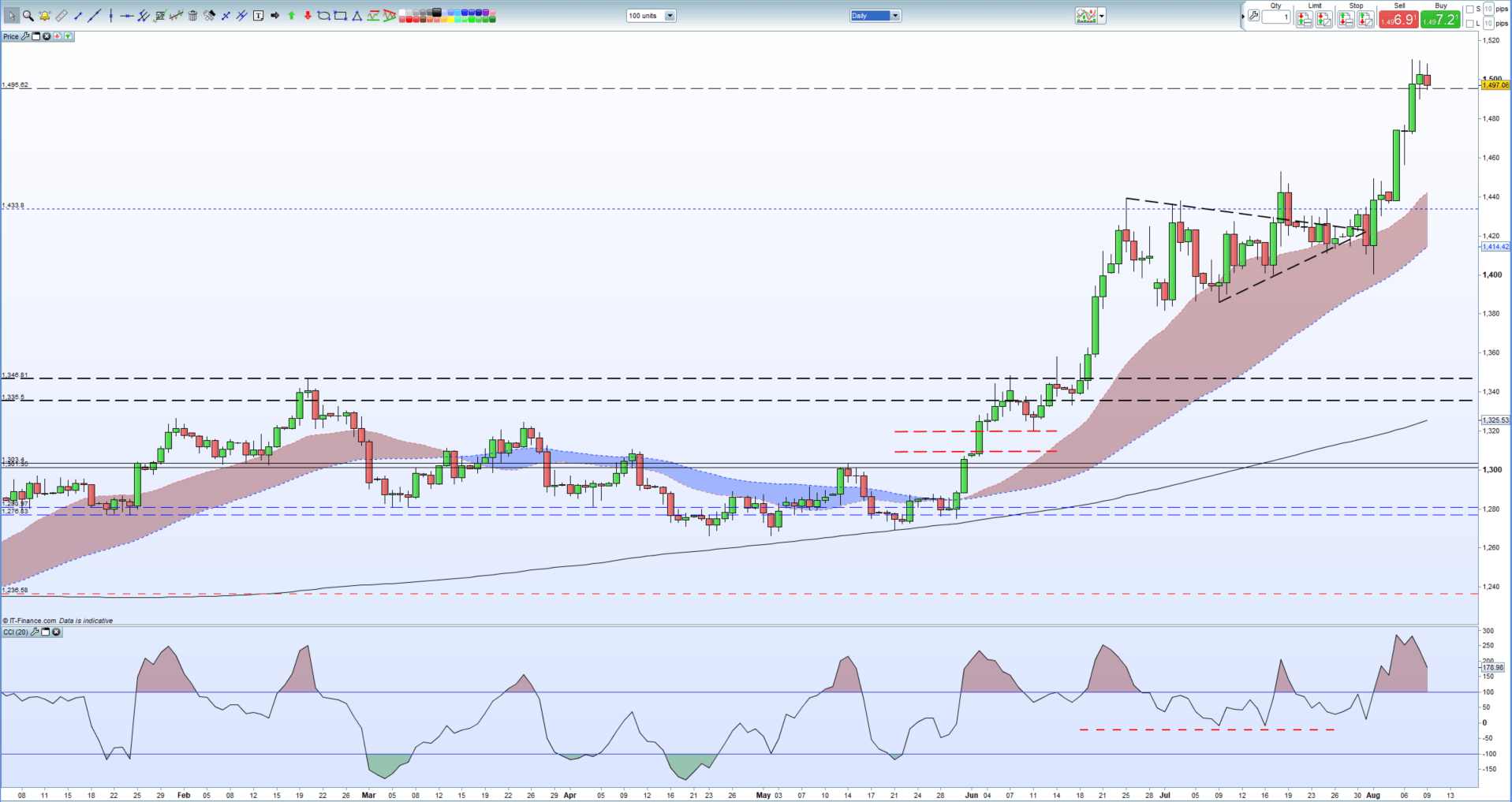Choose the ellipse drawing tool
Image resolution: width=1512 pixels, height=802 pixels.
323,16
